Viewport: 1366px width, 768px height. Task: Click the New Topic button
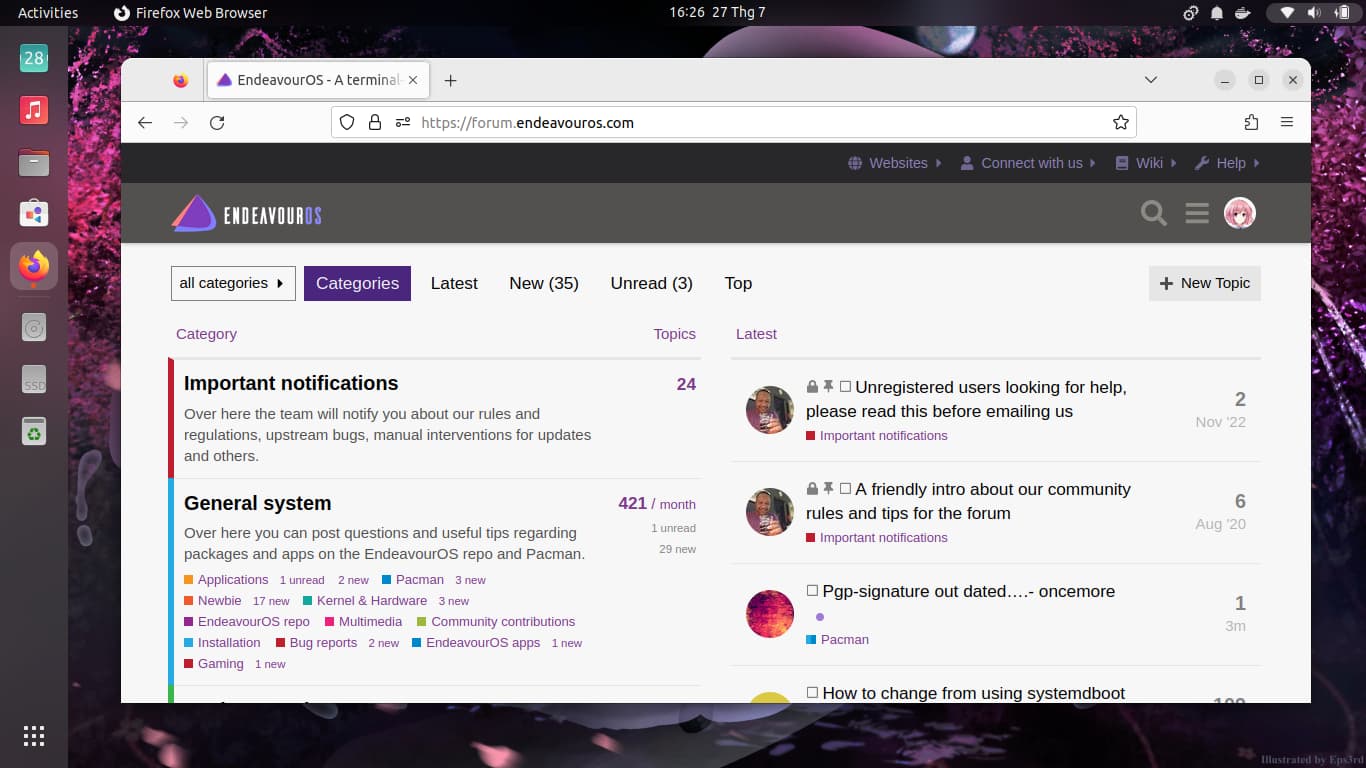click(x=1204, y=283)
